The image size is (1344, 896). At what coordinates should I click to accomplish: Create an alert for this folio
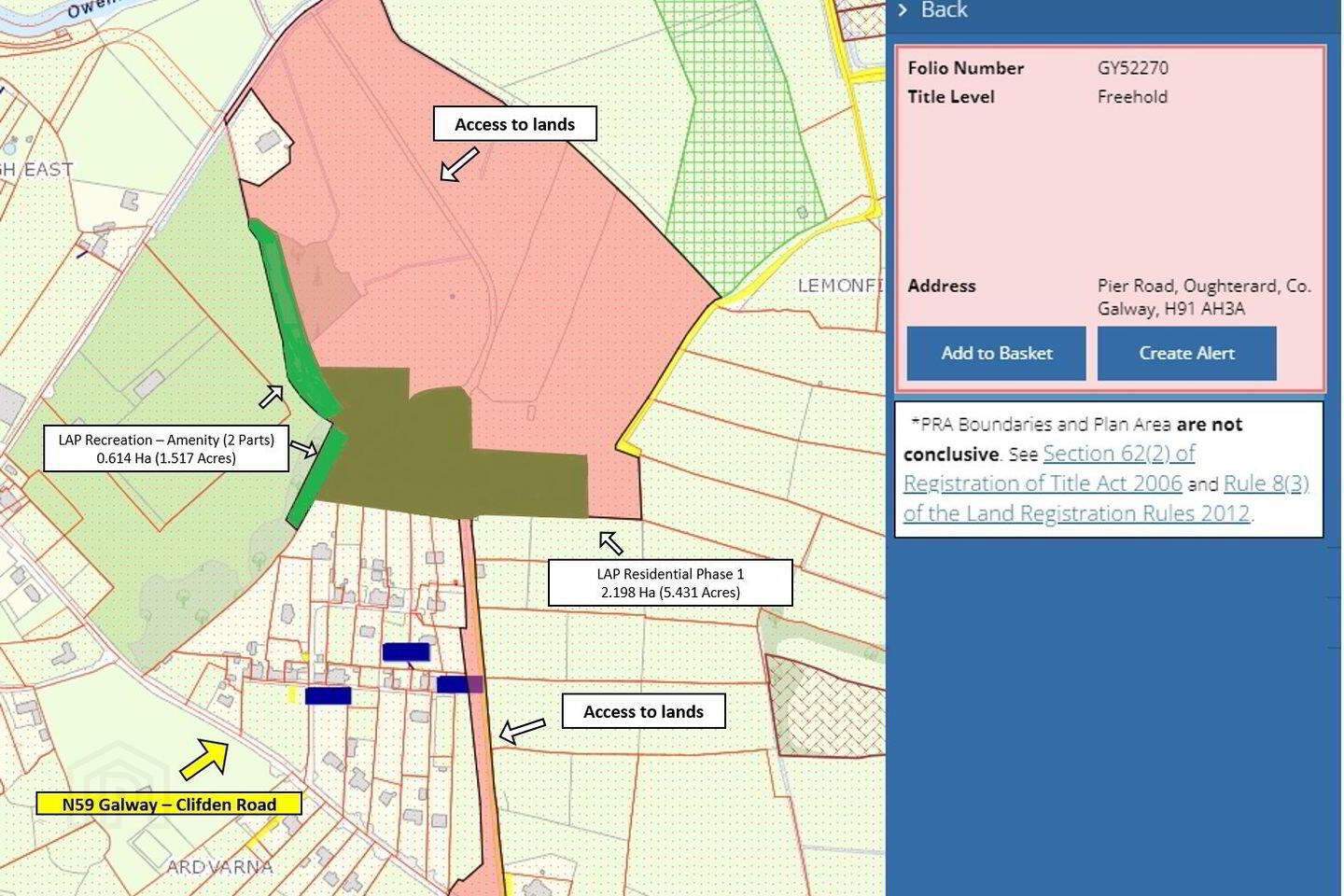pyautogui.click(x=1186, y=353)
